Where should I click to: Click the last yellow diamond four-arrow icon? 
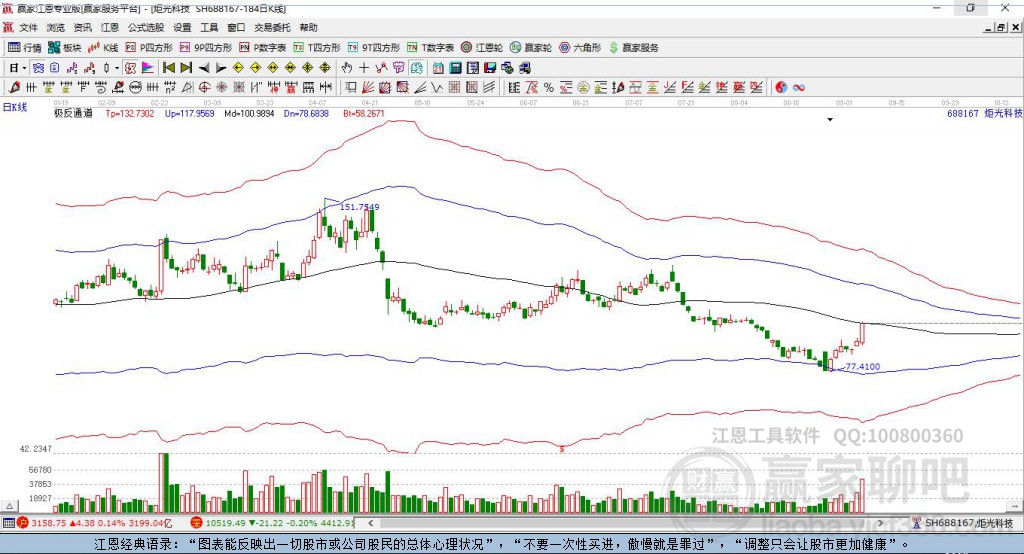(x=325, y=68)
